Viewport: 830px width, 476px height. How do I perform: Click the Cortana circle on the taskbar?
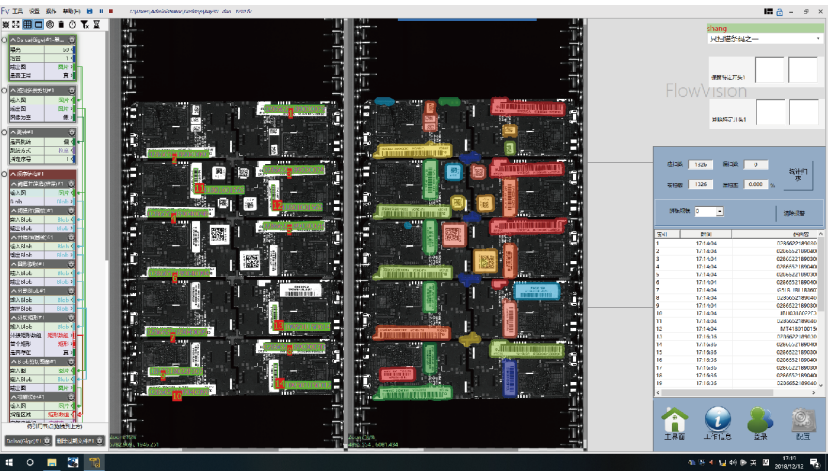coord(30,463)
